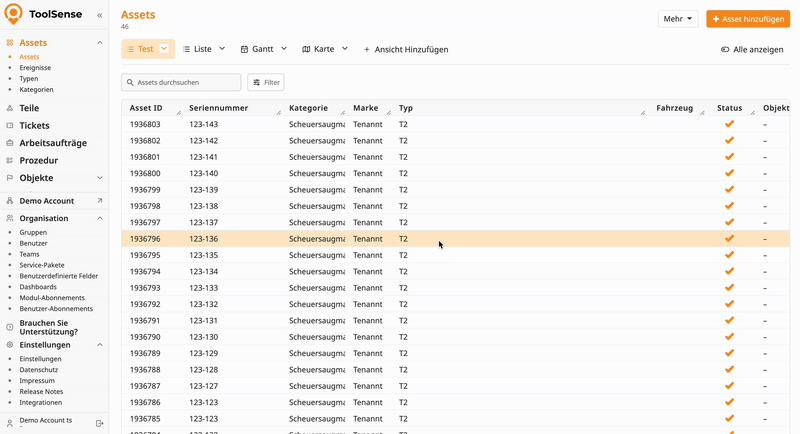Screen dimensions: 800x434
Task: Collapse the Assets section in sidebar
Action: 99,43
